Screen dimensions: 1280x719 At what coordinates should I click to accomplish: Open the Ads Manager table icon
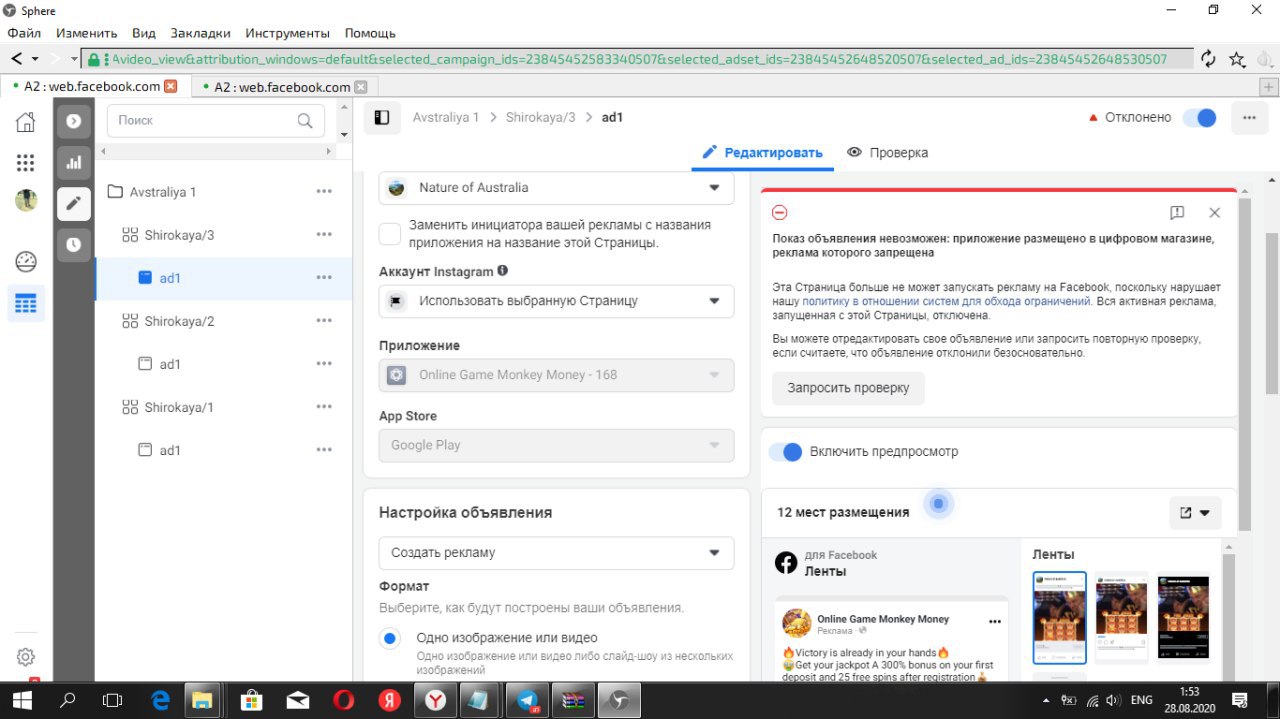click(26, 303)
